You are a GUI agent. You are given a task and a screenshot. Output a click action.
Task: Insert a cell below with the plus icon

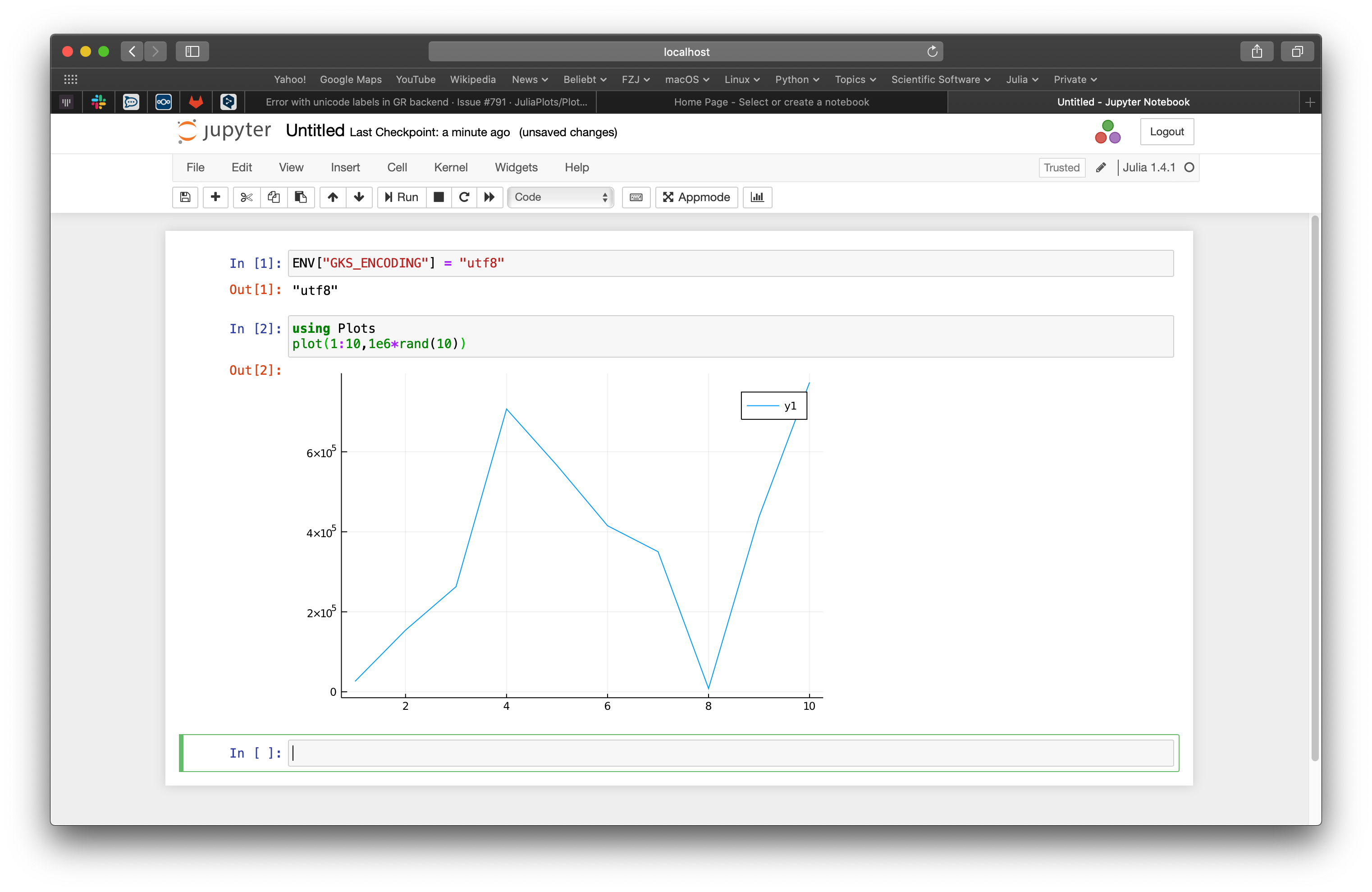point(215,197)
